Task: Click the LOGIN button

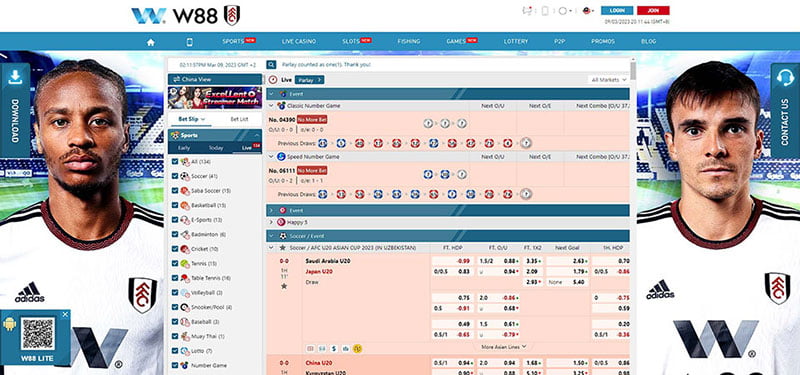Action: [617, 10]
